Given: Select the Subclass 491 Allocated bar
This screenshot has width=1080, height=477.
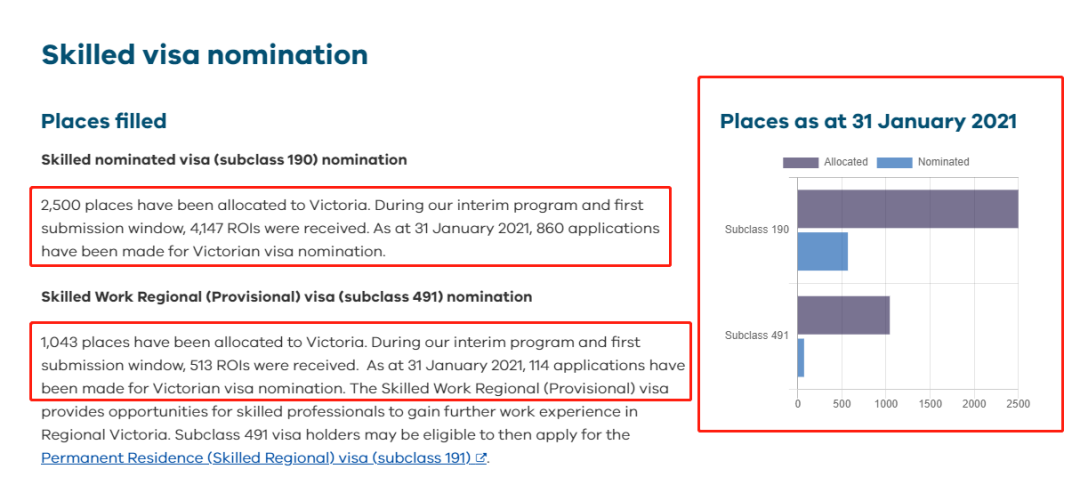Looking at the screenshot, I should pyautogui.click(x=843, y=315).
